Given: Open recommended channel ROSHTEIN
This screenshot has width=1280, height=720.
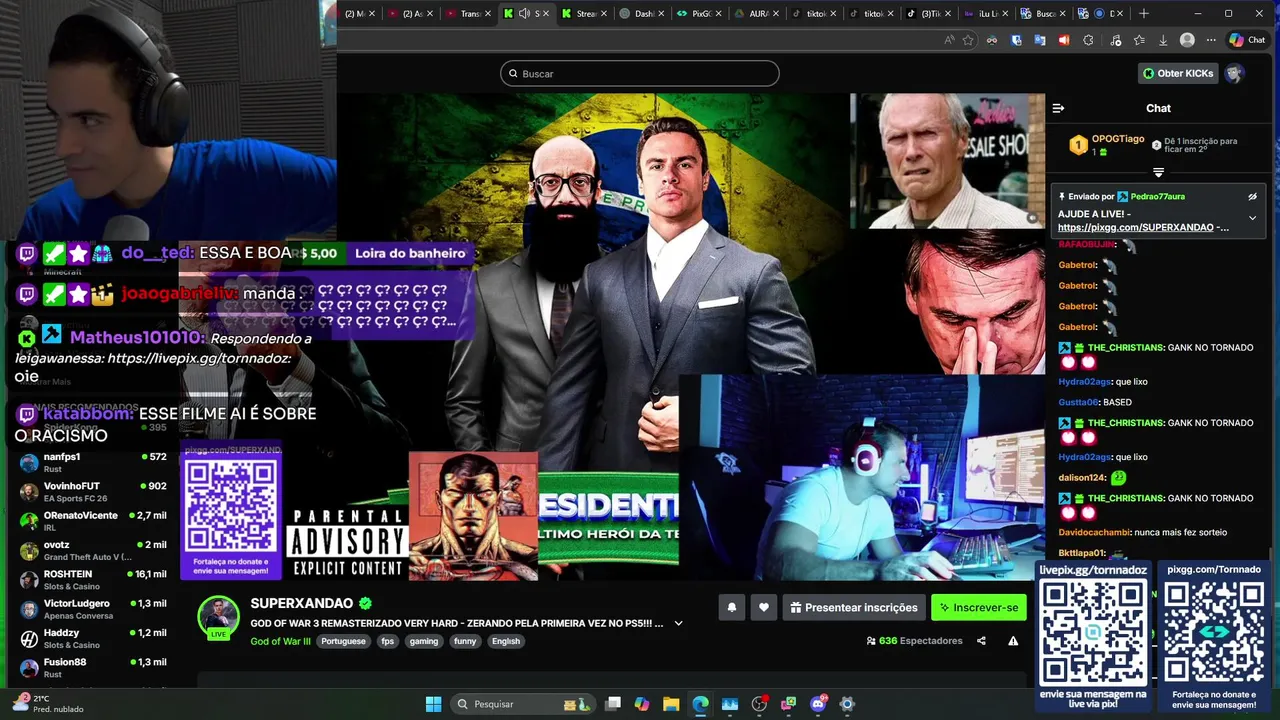Looking at the screenshot, I should point(93,580).
